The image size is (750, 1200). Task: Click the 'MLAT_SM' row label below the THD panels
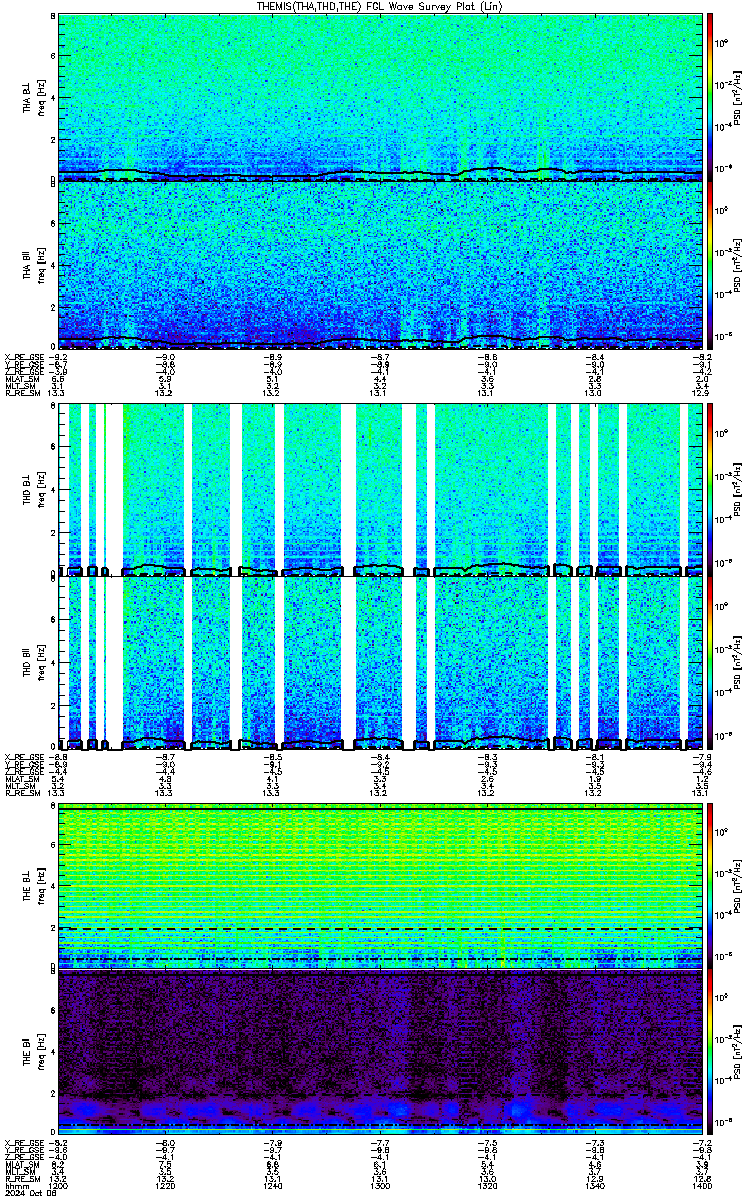coord(20,779)
